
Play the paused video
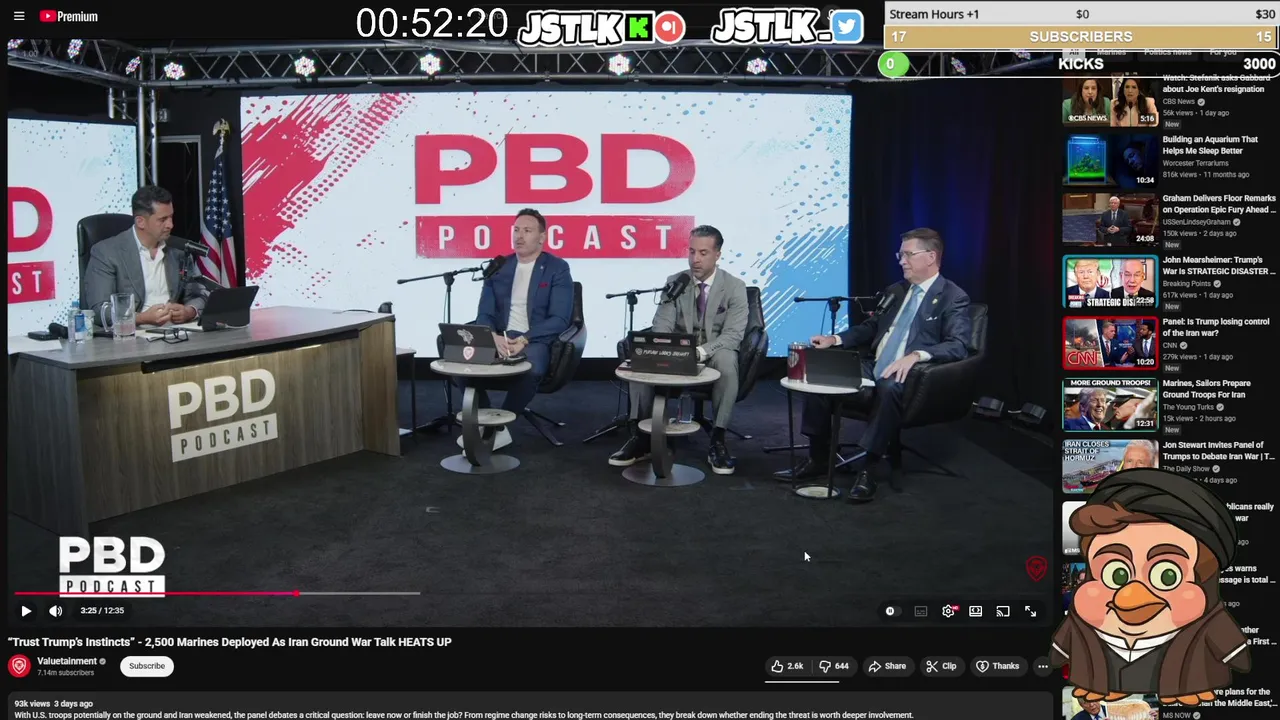26,611
